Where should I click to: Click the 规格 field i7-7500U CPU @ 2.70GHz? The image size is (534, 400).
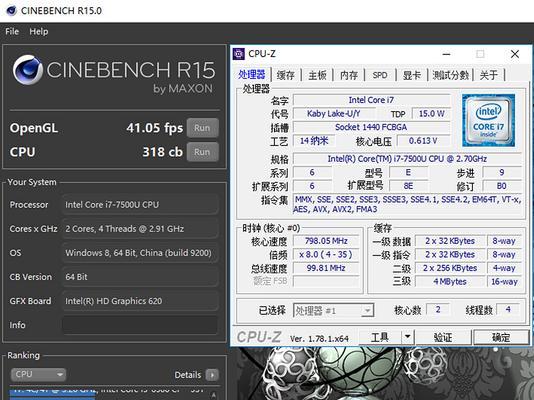point(407,159)
